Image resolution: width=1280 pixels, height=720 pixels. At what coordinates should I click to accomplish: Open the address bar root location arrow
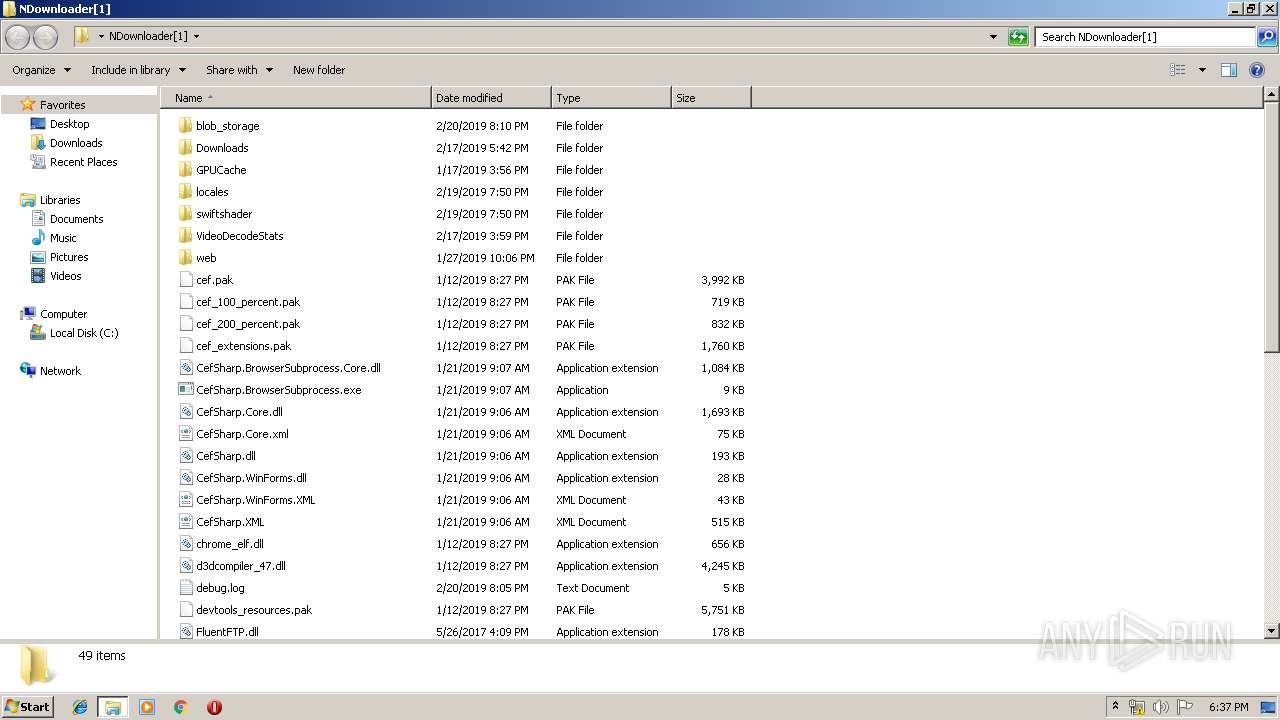[x=101, y=37]
